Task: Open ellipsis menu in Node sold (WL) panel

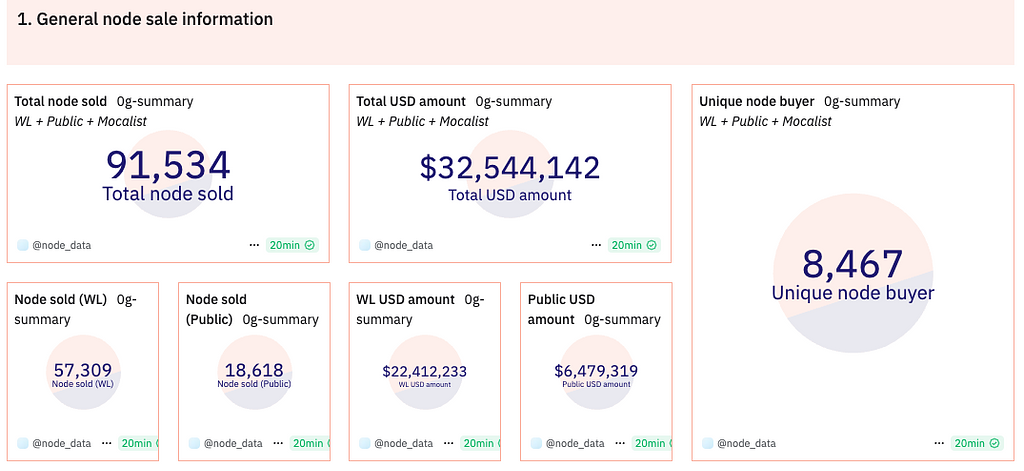Action: 107,443
